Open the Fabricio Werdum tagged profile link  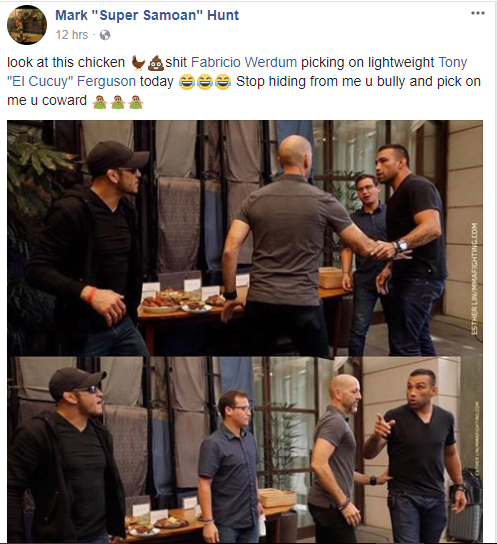pyautogui.click(x=244, y=62)
